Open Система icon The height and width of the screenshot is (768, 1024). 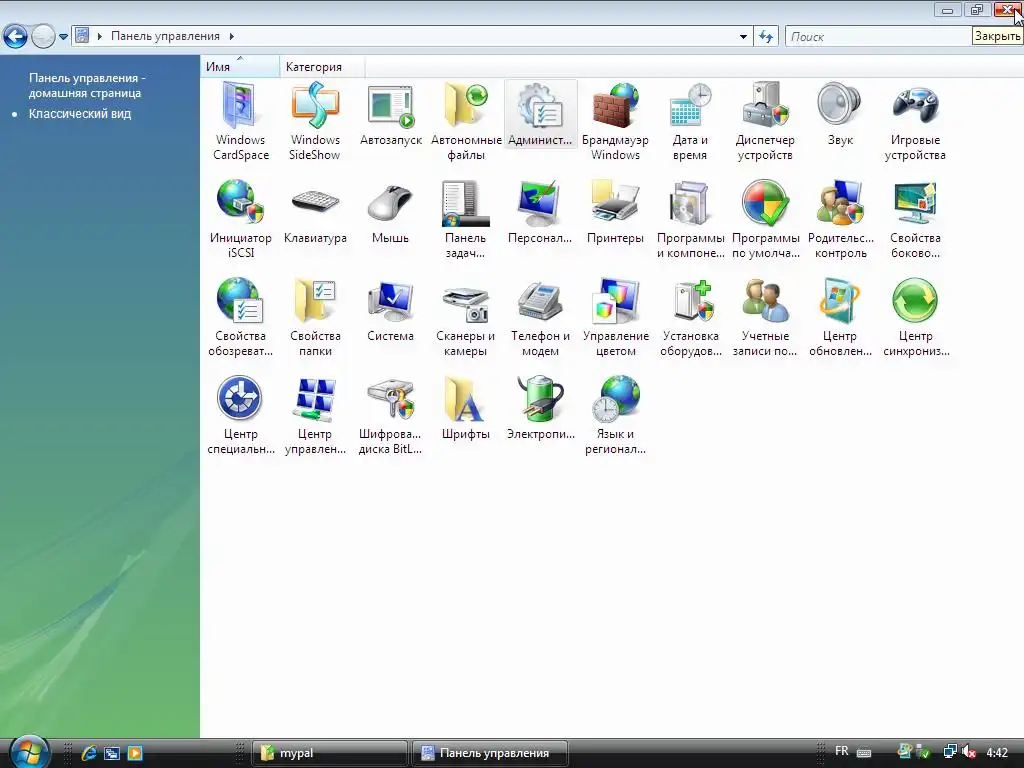click(391, 311)
